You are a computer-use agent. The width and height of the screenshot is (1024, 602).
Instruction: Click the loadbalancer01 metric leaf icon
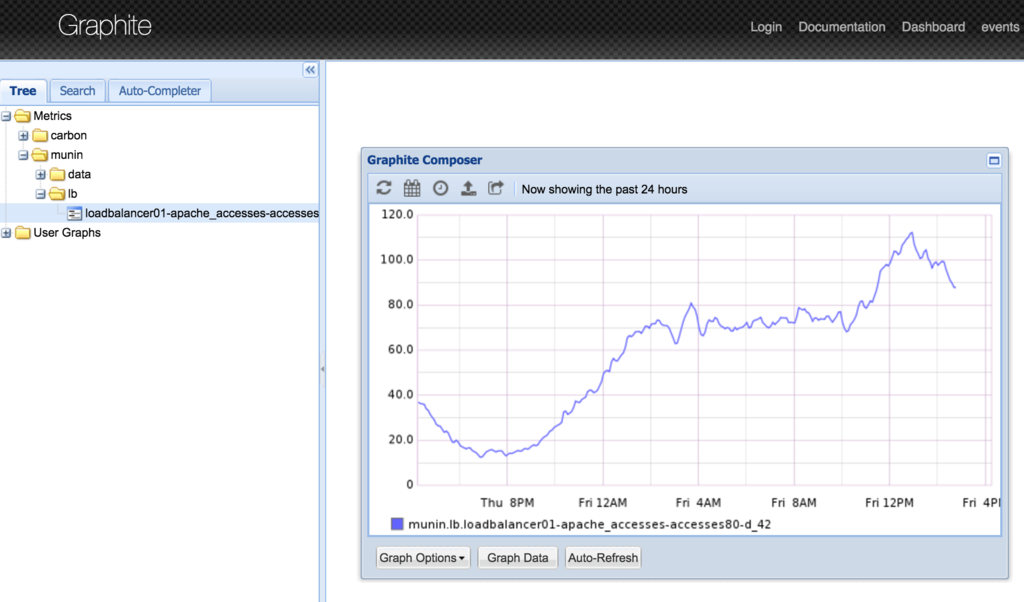point(74,214)
